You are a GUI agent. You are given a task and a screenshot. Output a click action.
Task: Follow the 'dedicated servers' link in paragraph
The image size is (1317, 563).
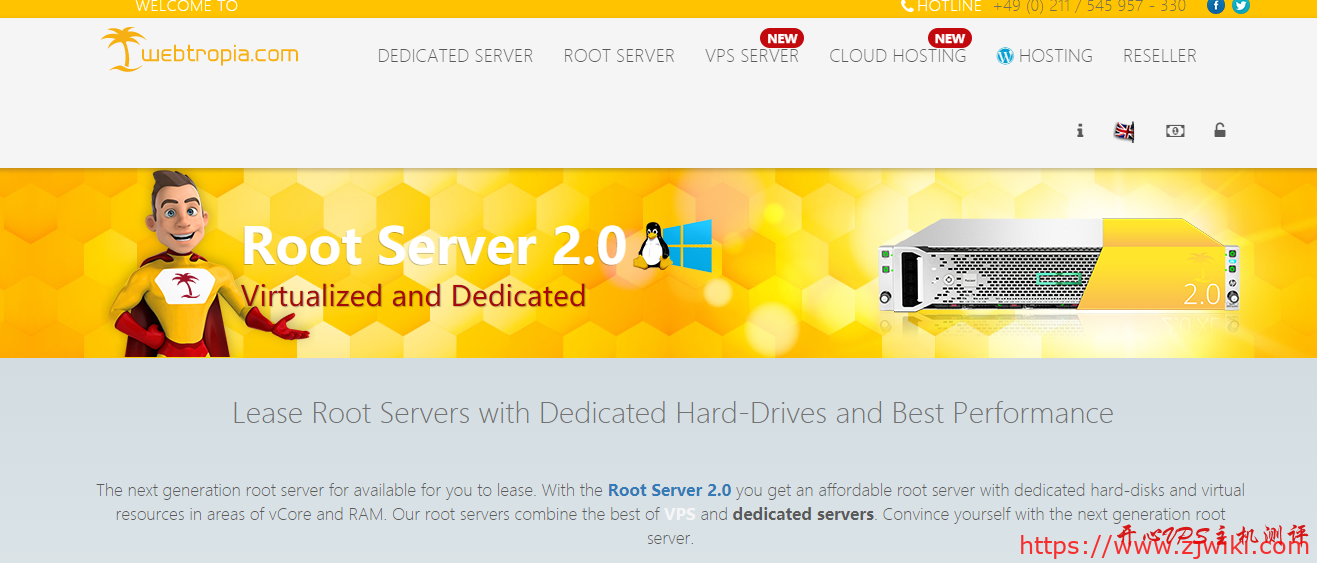(803, 514)
